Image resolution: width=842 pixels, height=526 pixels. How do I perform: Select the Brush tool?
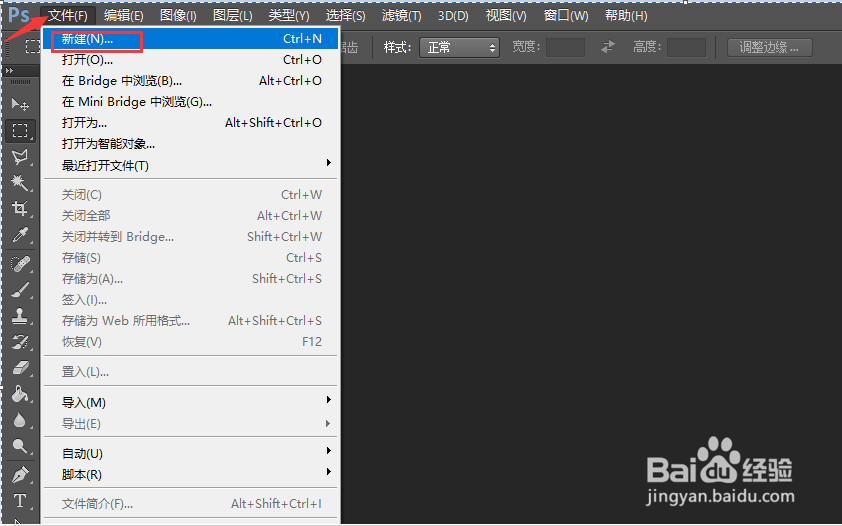(20, 290)
